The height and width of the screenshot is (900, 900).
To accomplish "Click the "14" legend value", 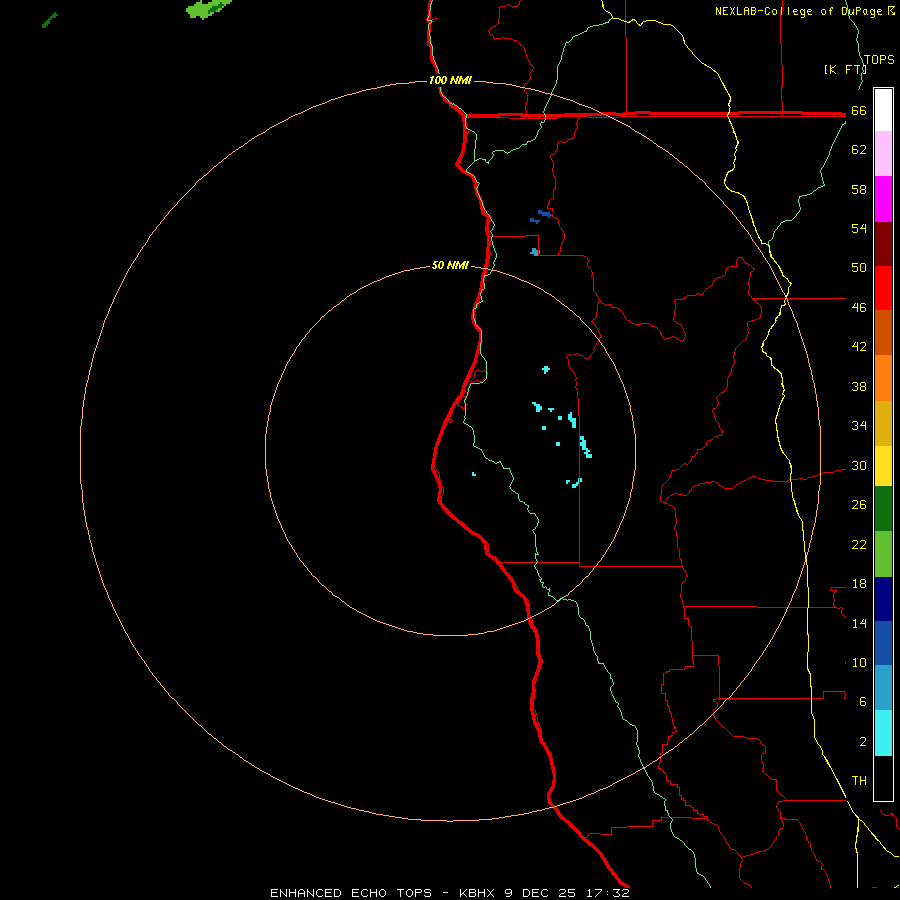I will (859, 623).
